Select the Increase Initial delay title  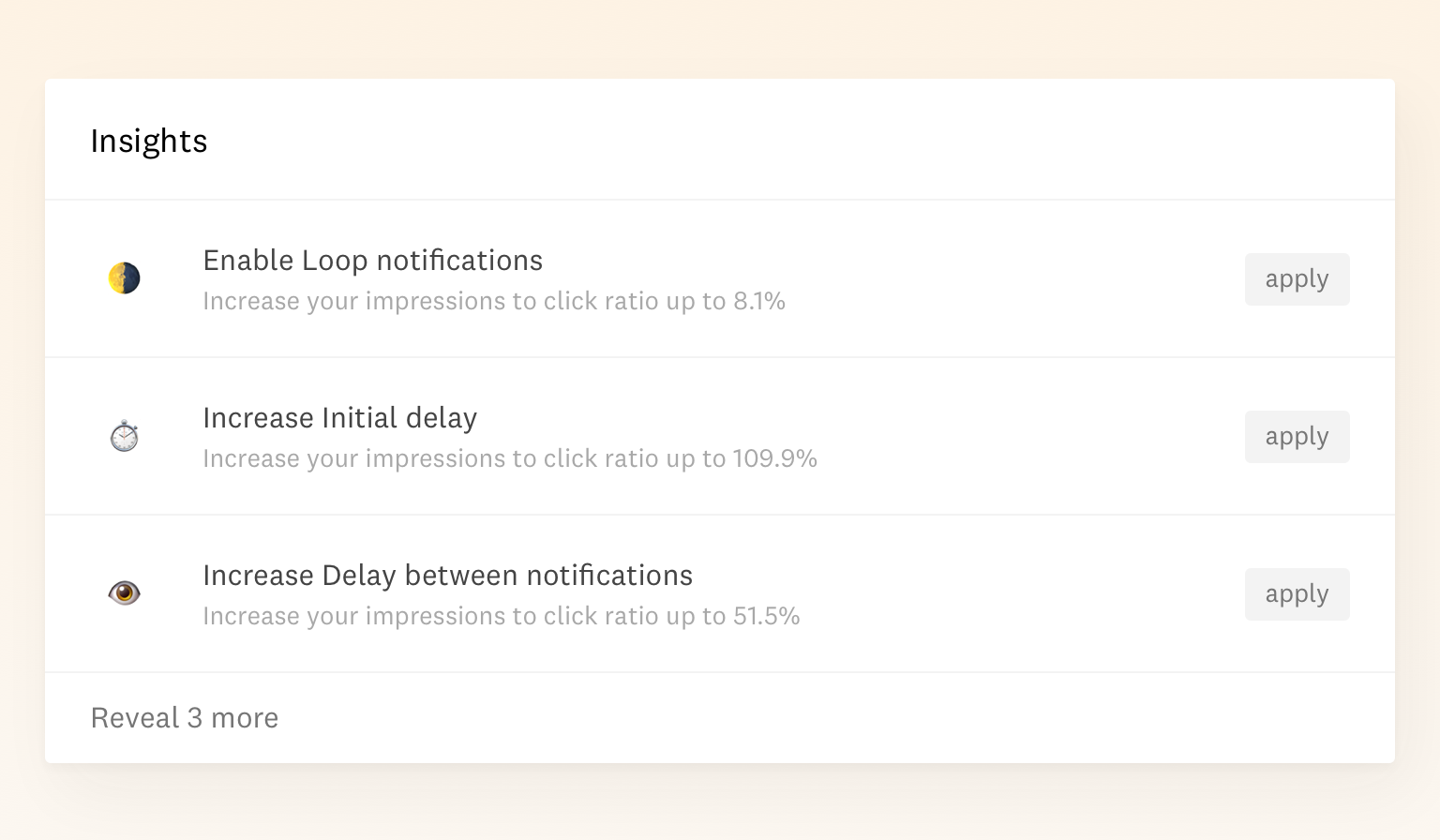point(340,418)
